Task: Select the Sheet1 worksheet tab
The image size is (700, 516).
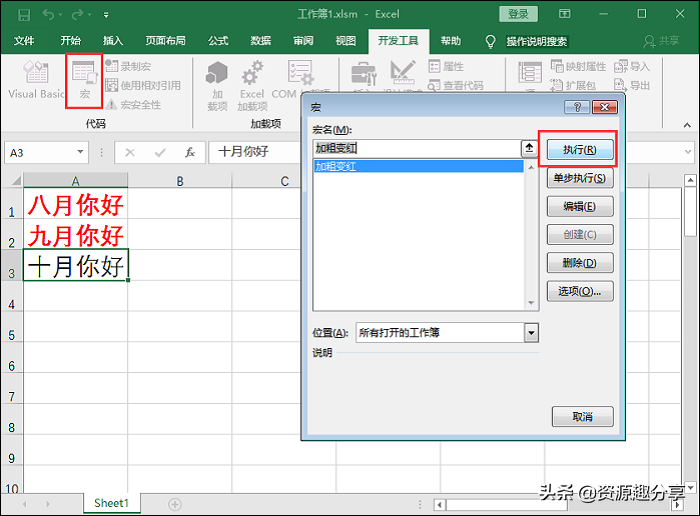Action: pos(111,503)
